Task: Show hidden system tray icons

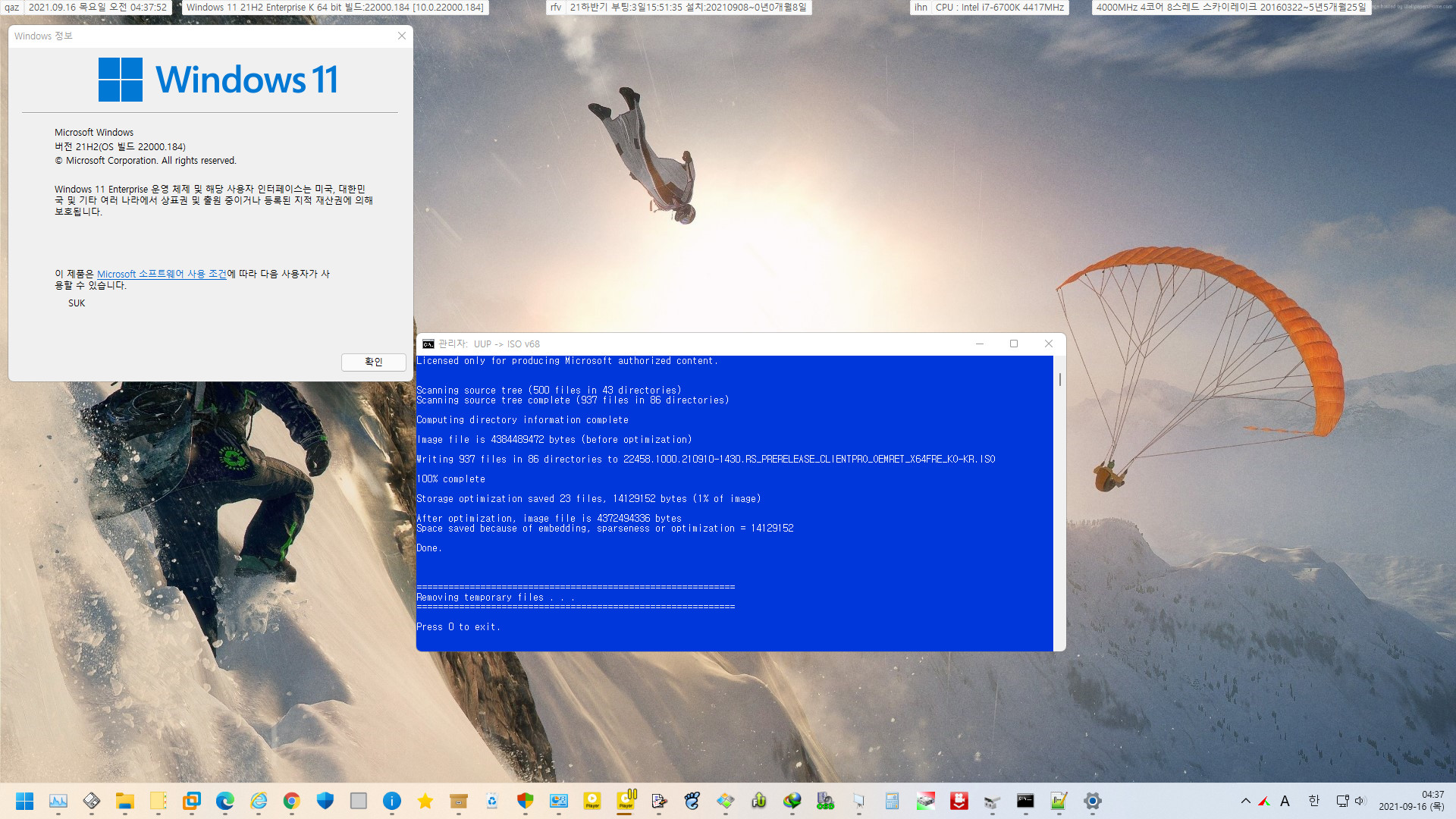Action: 1245,801
